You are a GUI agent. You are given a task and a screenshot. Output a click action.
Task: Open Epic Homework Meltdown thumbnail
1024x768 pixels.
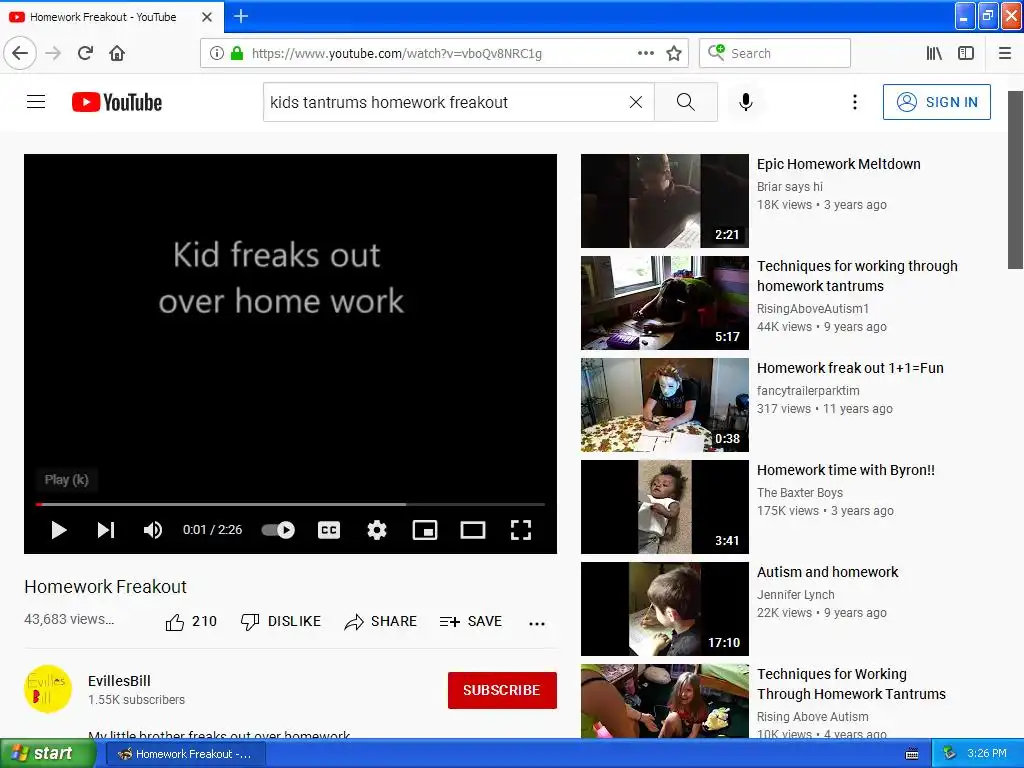(665, 201)
